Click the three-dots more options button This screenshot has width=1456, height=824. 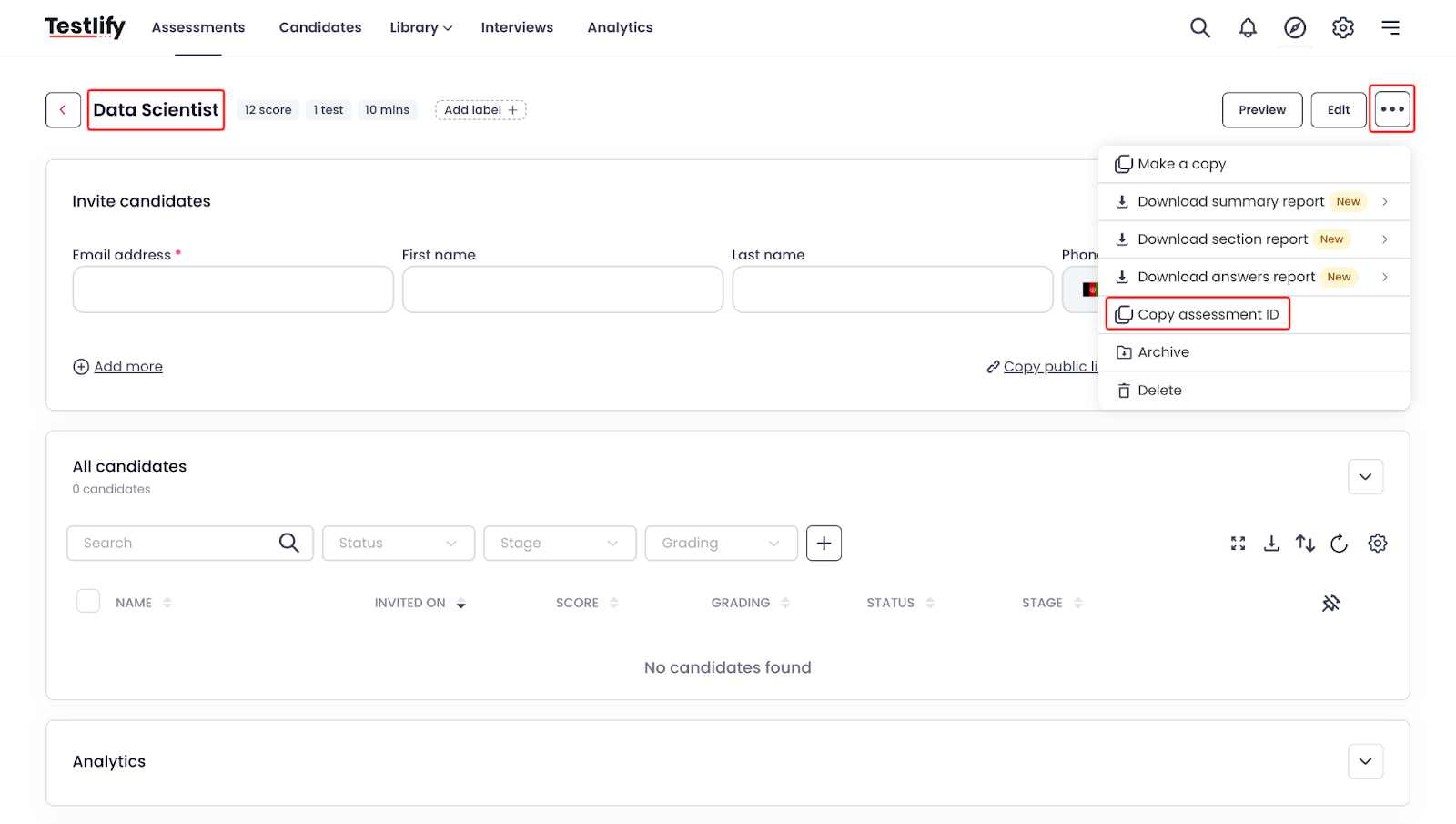click(x=1392, y=109)
